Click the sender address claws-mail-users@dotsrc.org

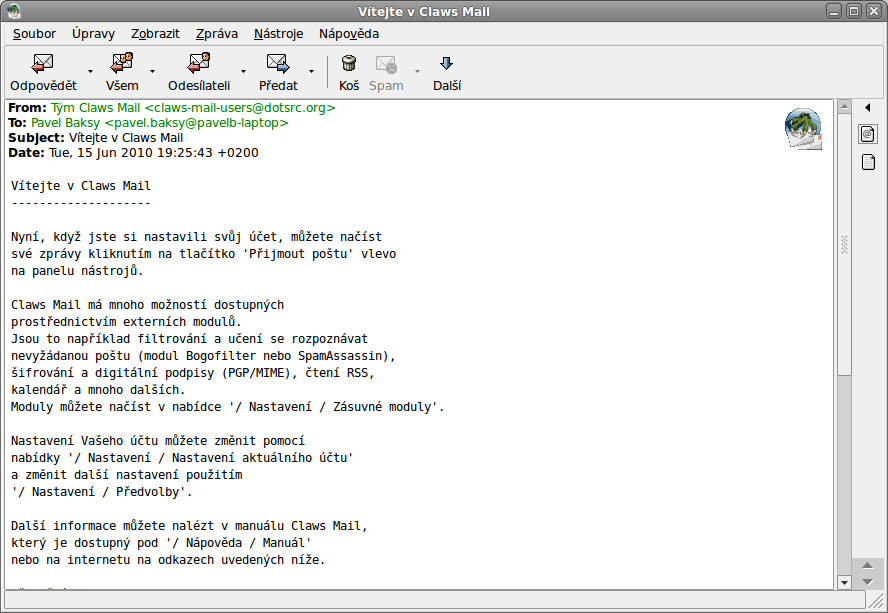240,107
